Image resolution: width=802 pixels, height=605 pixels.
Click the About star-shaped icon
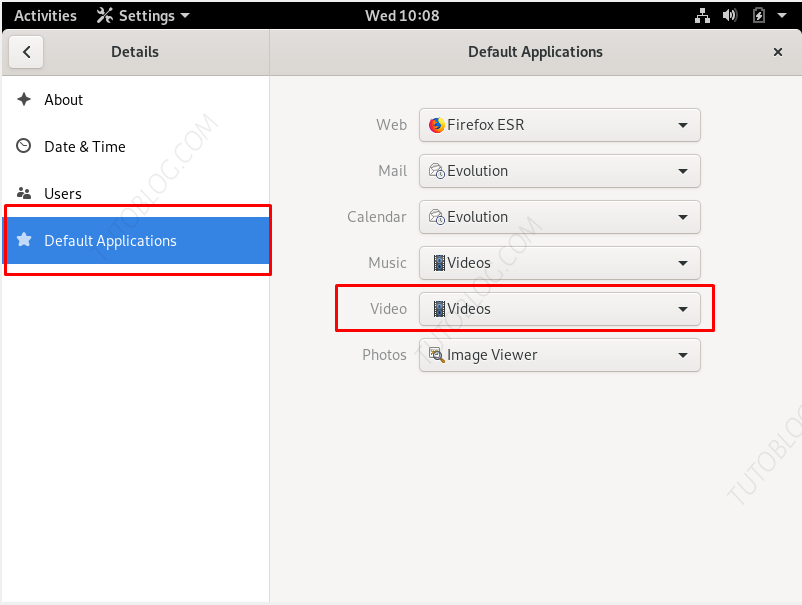(24, 99)
